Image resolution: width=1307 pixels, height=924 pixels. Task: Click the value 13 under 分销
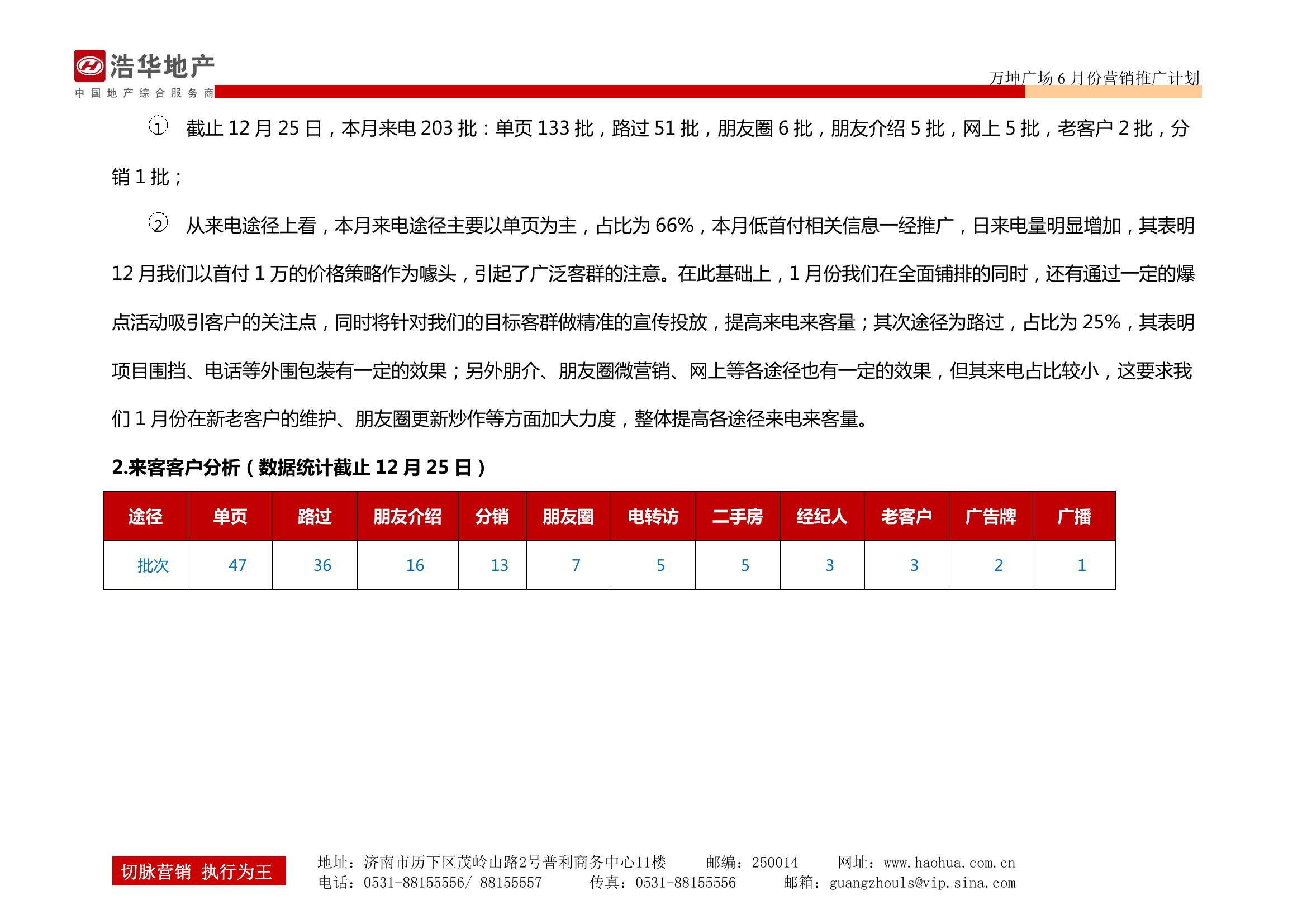click(x=499, y=565)
